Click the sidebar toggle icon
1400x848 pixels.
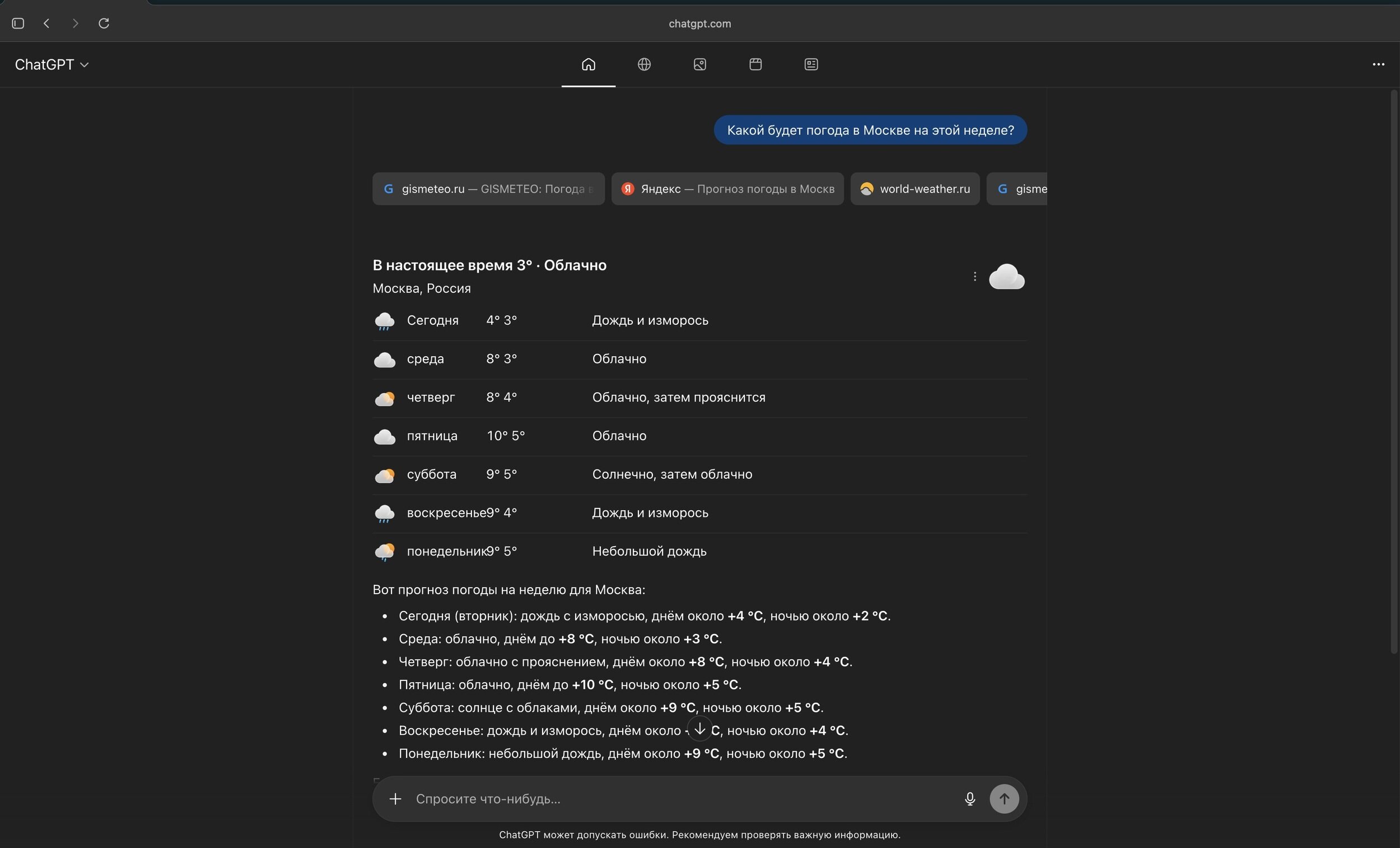coord(17,24)
